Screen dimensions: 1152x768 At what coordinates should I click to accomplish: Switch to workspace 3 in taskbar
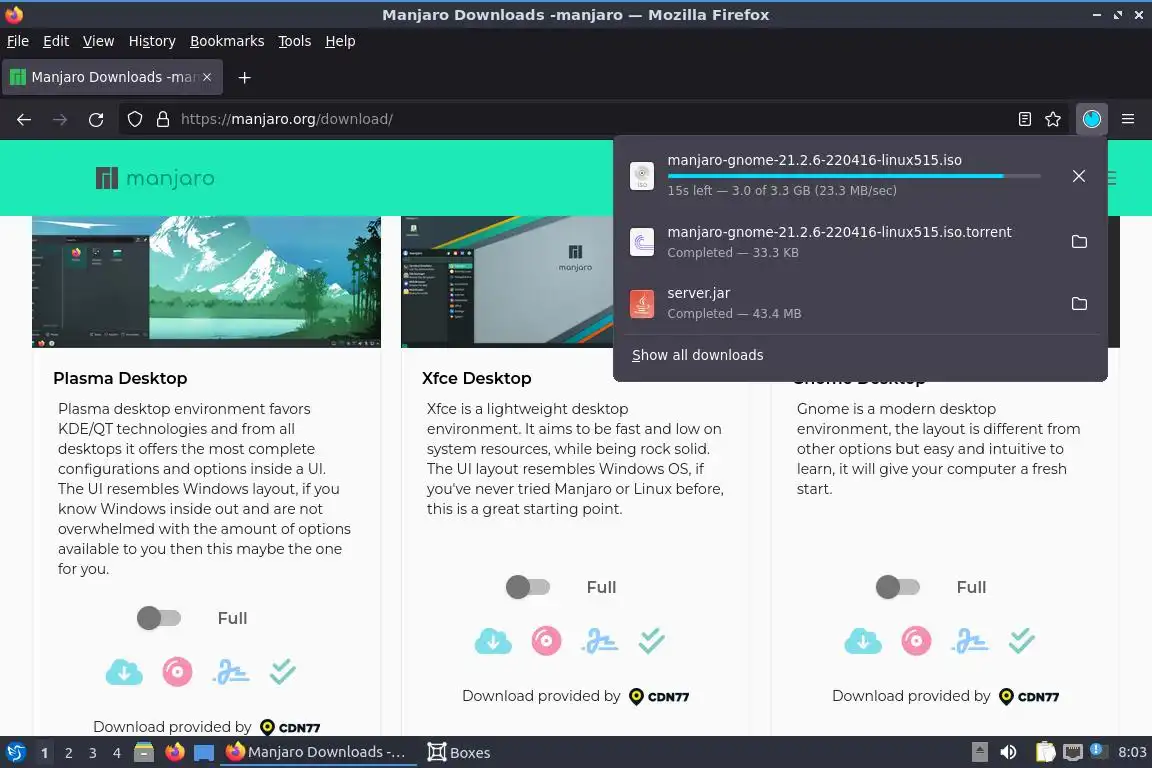(x=93, y=753)
